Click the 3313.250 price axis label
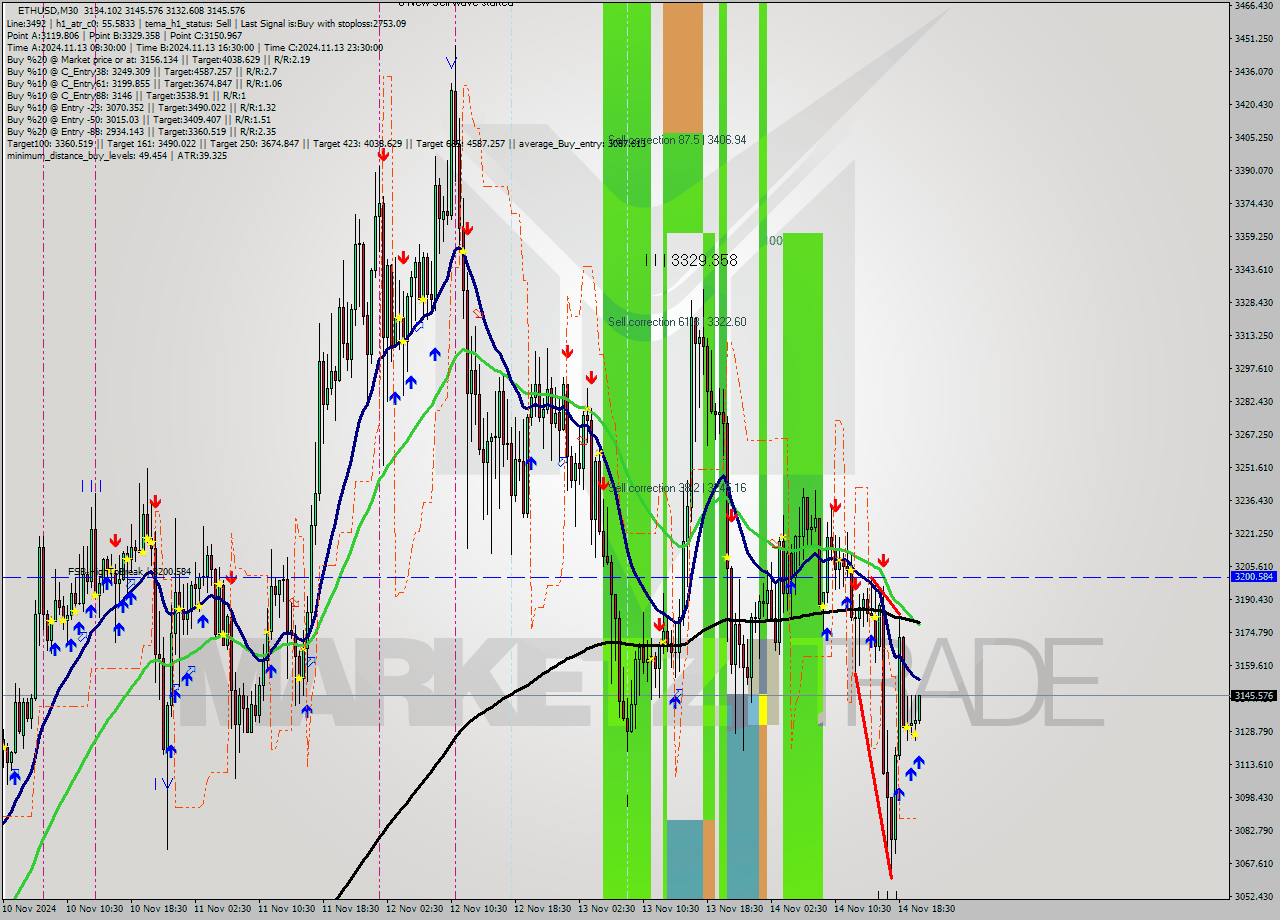1280x920 pixels. pos(1253,335)
